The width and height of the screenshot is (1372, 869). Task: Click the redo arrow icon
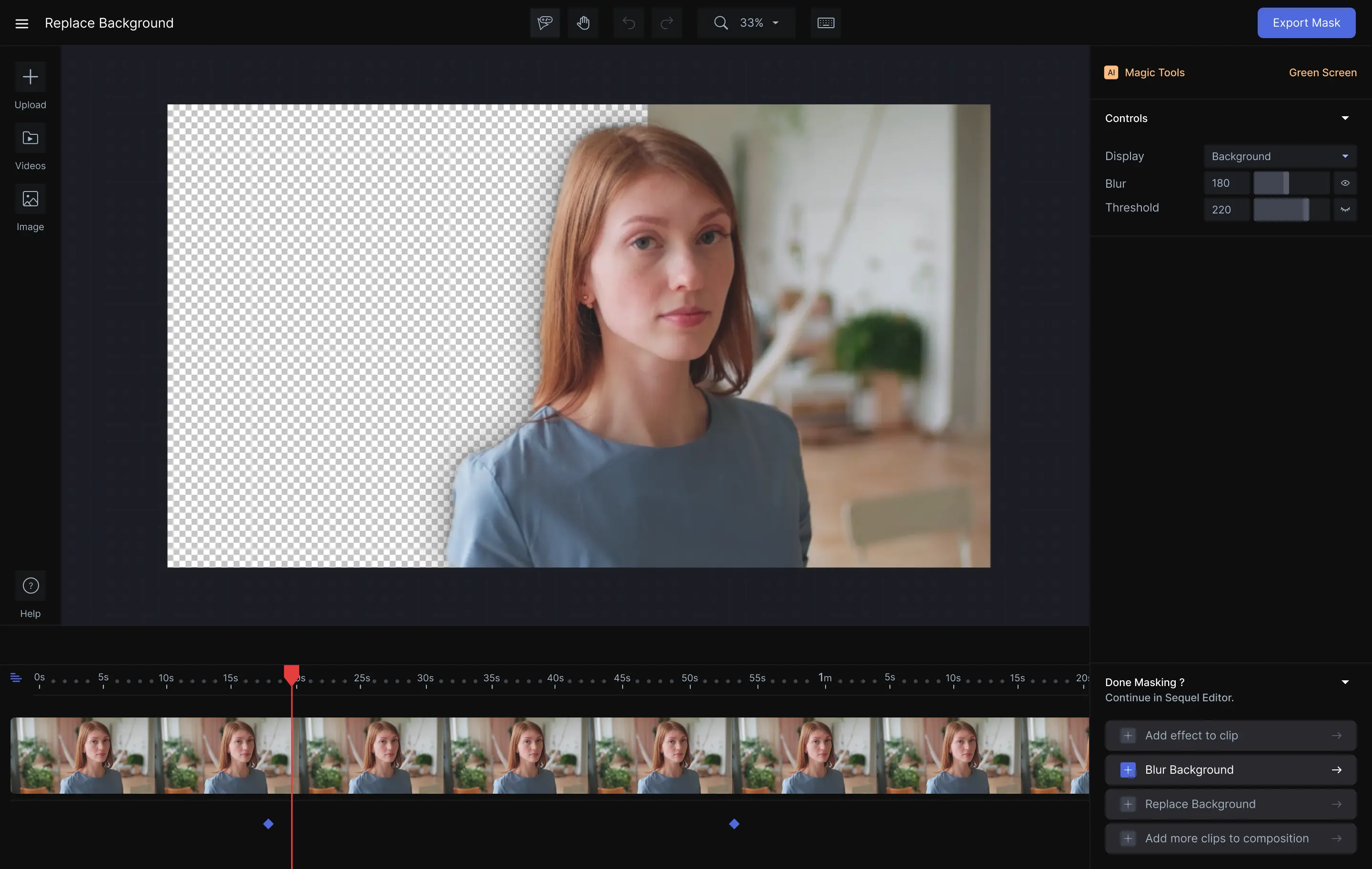(x=666, y=23)
